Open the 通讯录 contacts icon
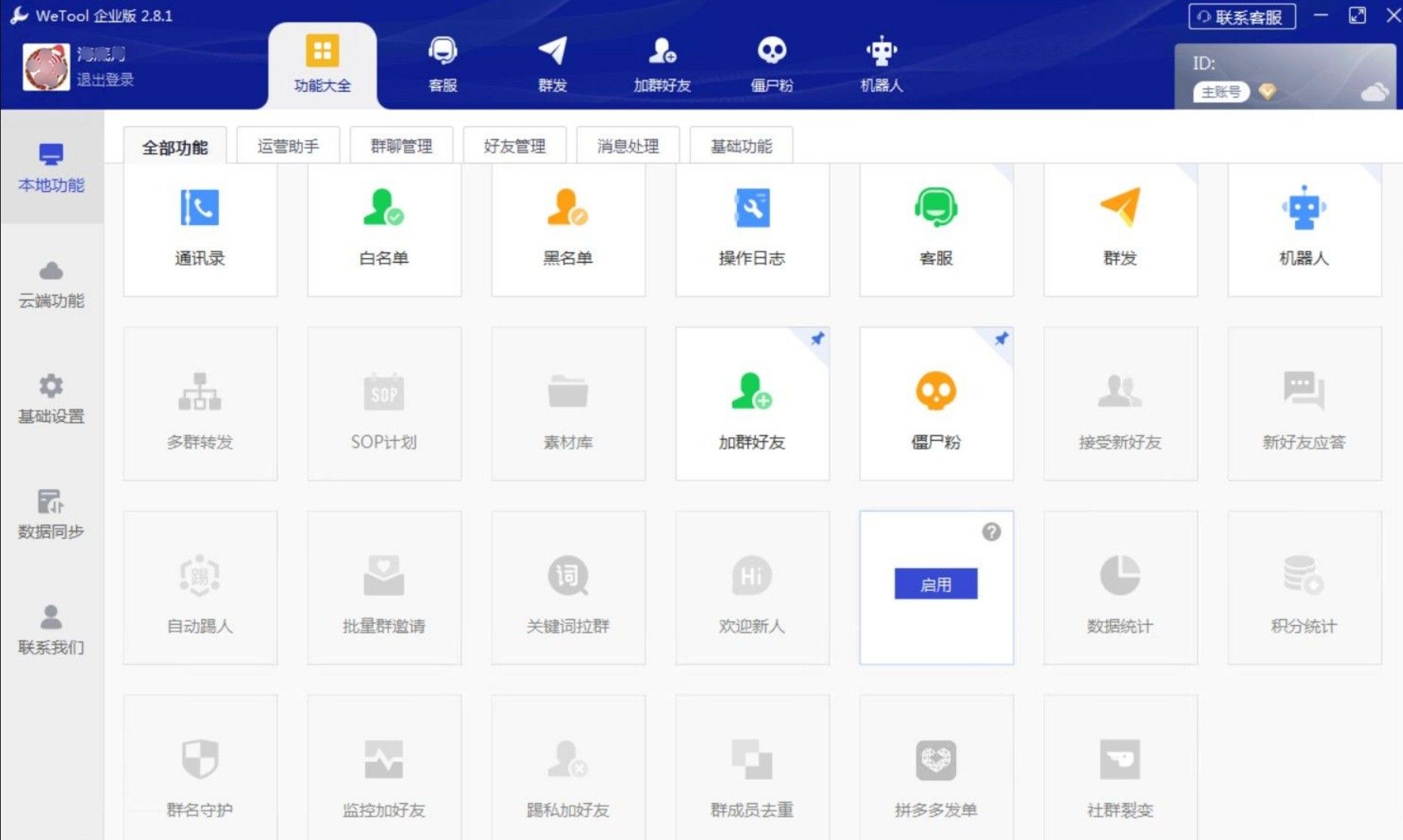The image size is (1403, 840). (x=199, y=208)
